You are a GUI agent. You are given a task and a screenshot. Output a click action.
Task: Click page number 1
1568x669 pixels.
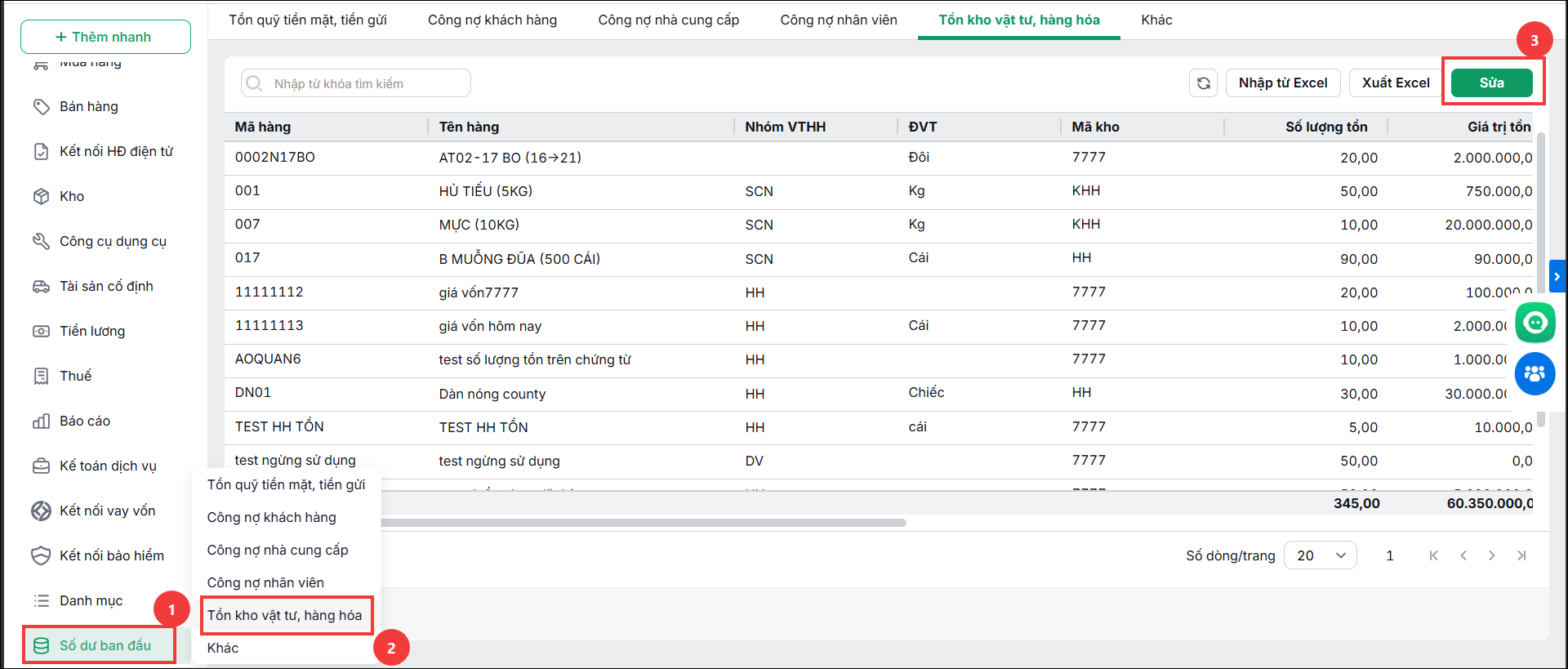pyautogui.click(x=1390, y=555)
